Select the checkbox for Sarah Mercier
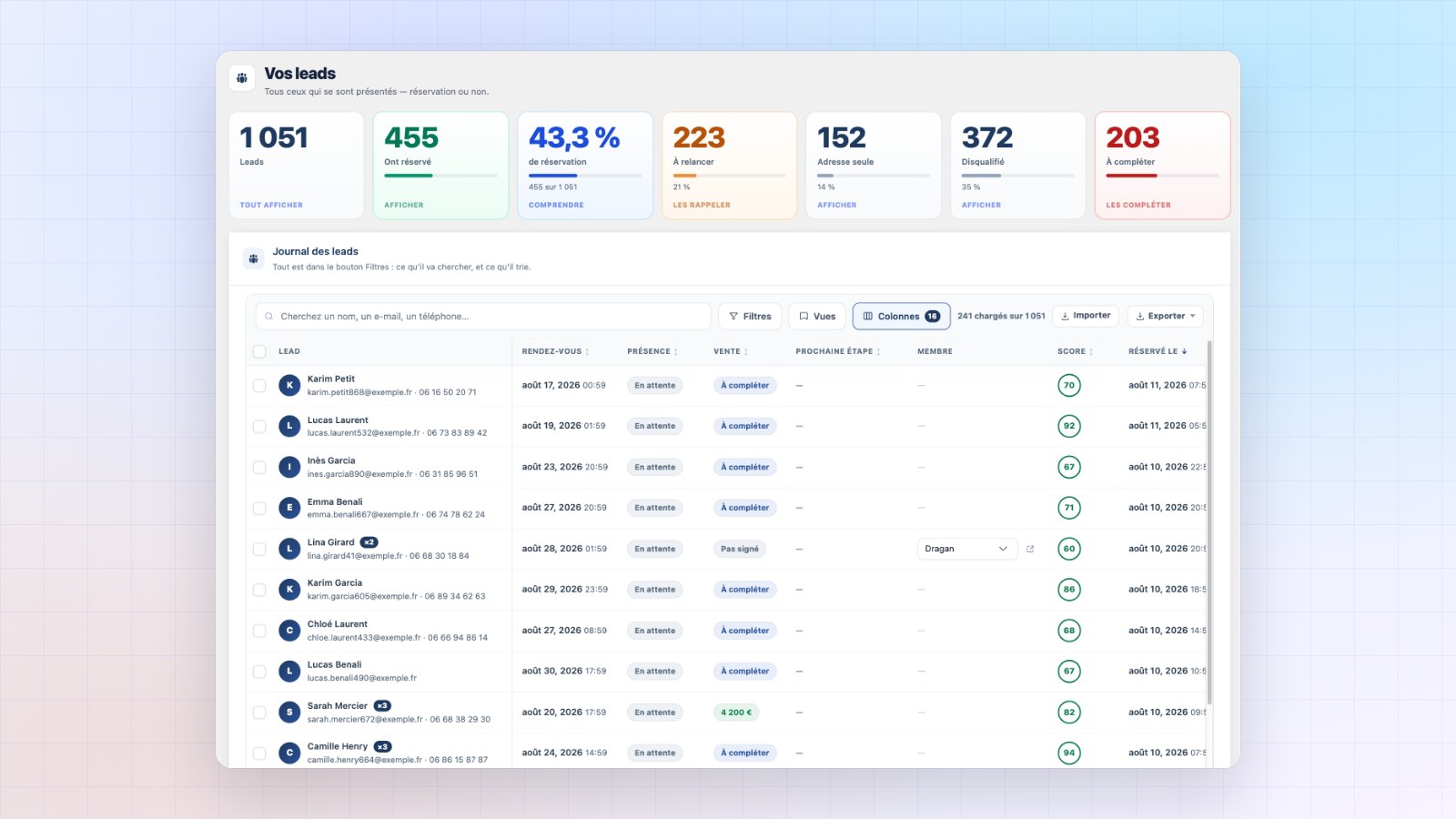The height and width of the screenshot is (819, 1456). coord(259,713)
